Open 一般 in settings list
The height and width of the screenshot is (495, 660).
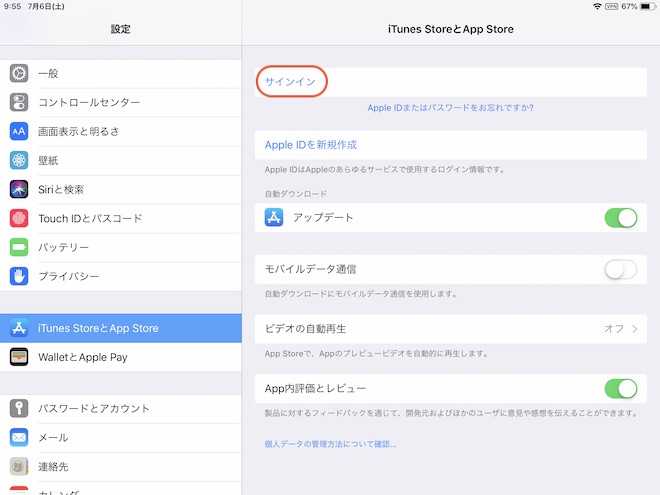pos(121,73)
